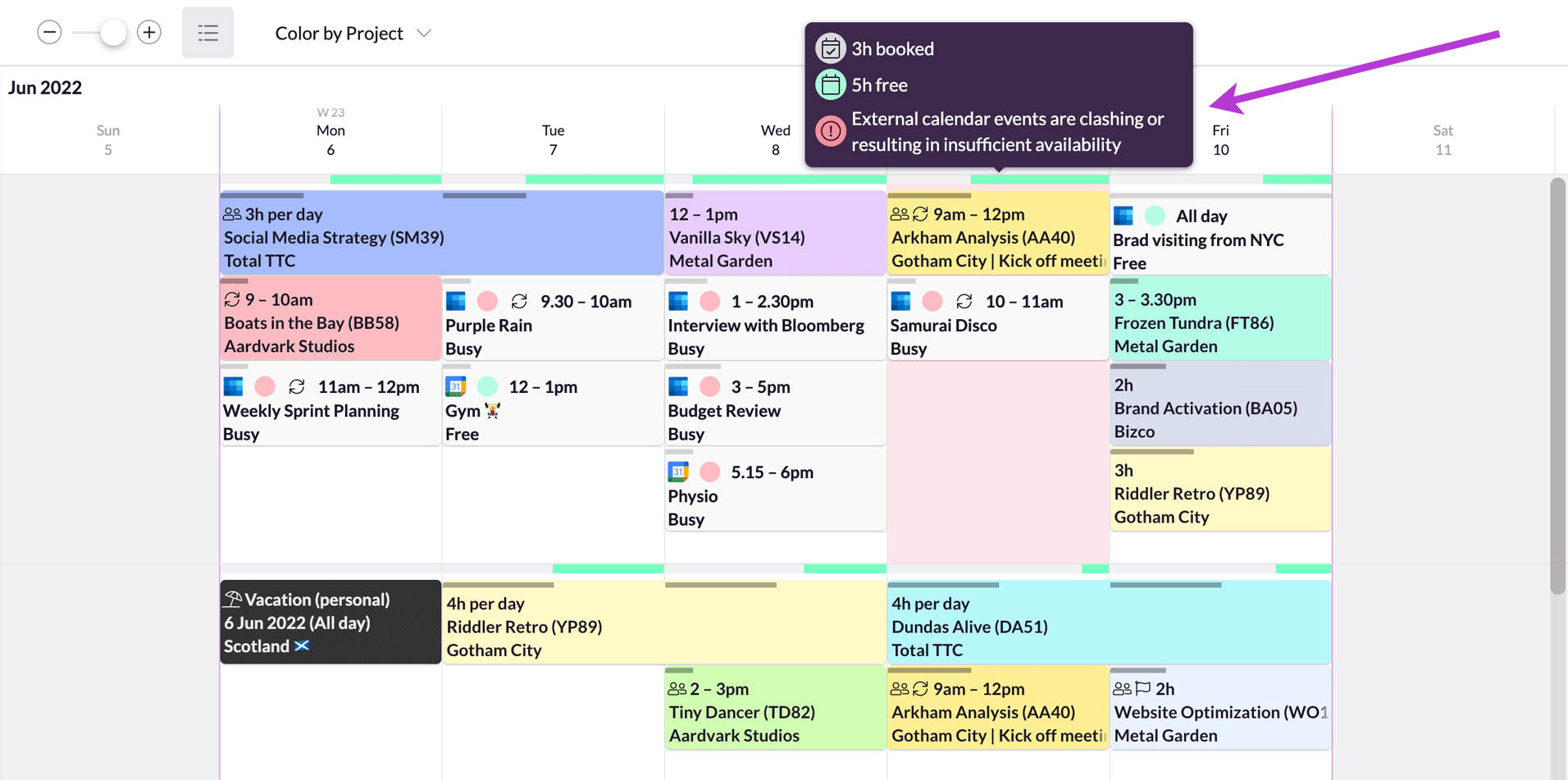The height and width of the screenshot is (780, 1568).
Task: Click the attendees icon on Arkham Analysis kickoff
Action: pos(899,213)
